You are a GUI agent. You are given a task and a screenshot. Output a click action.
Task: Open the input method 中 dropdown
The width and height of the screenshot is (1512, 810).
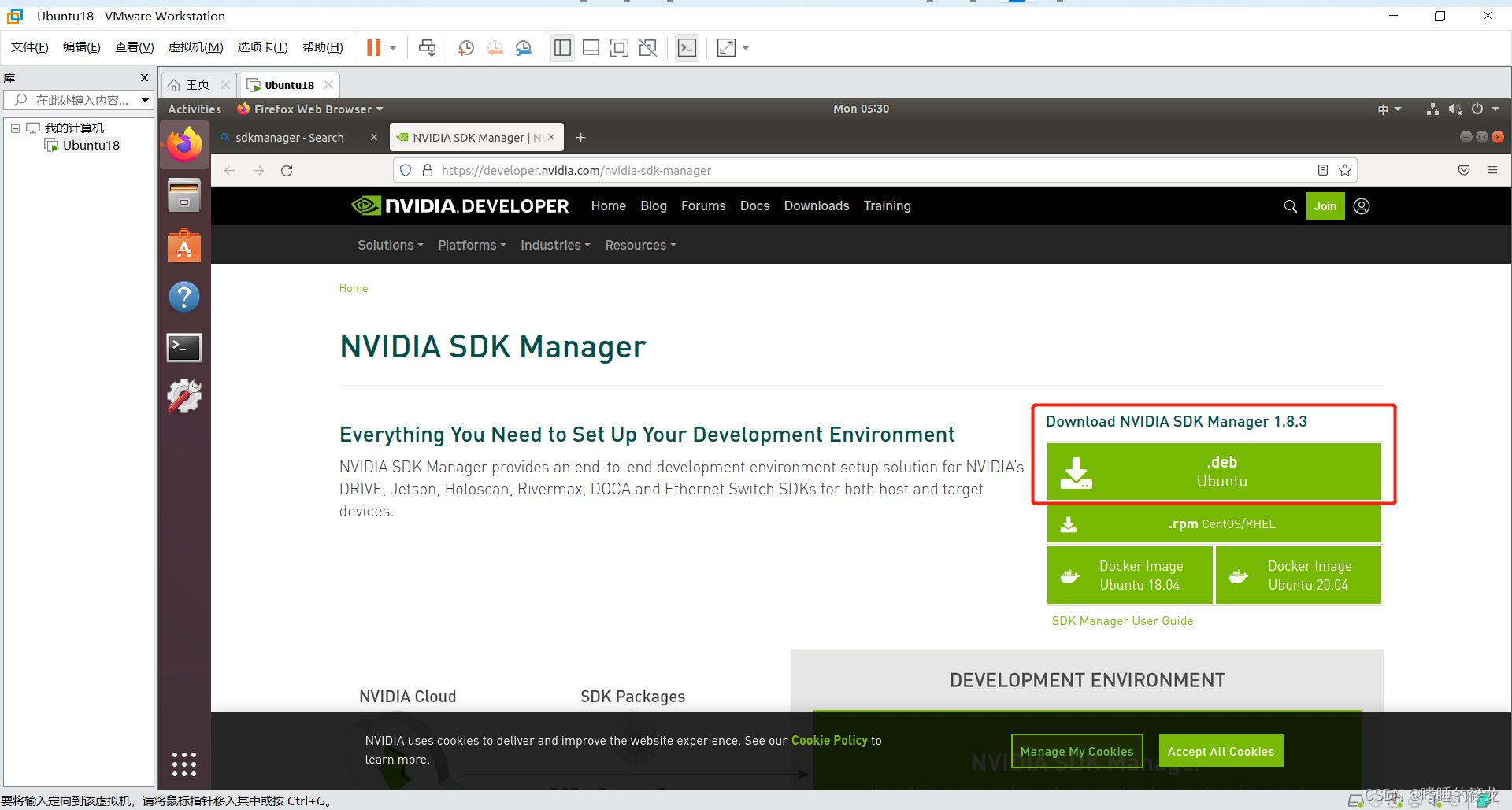1389,109
